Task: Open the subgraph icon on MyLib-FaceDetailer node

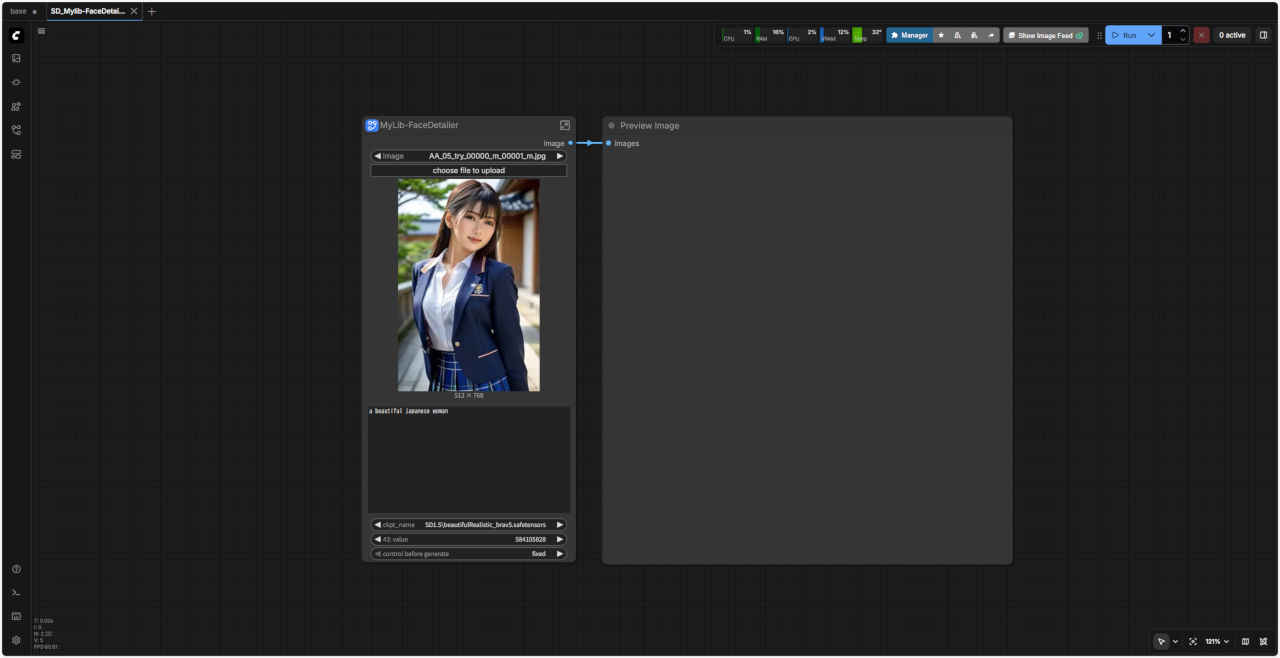Action: 565,125
